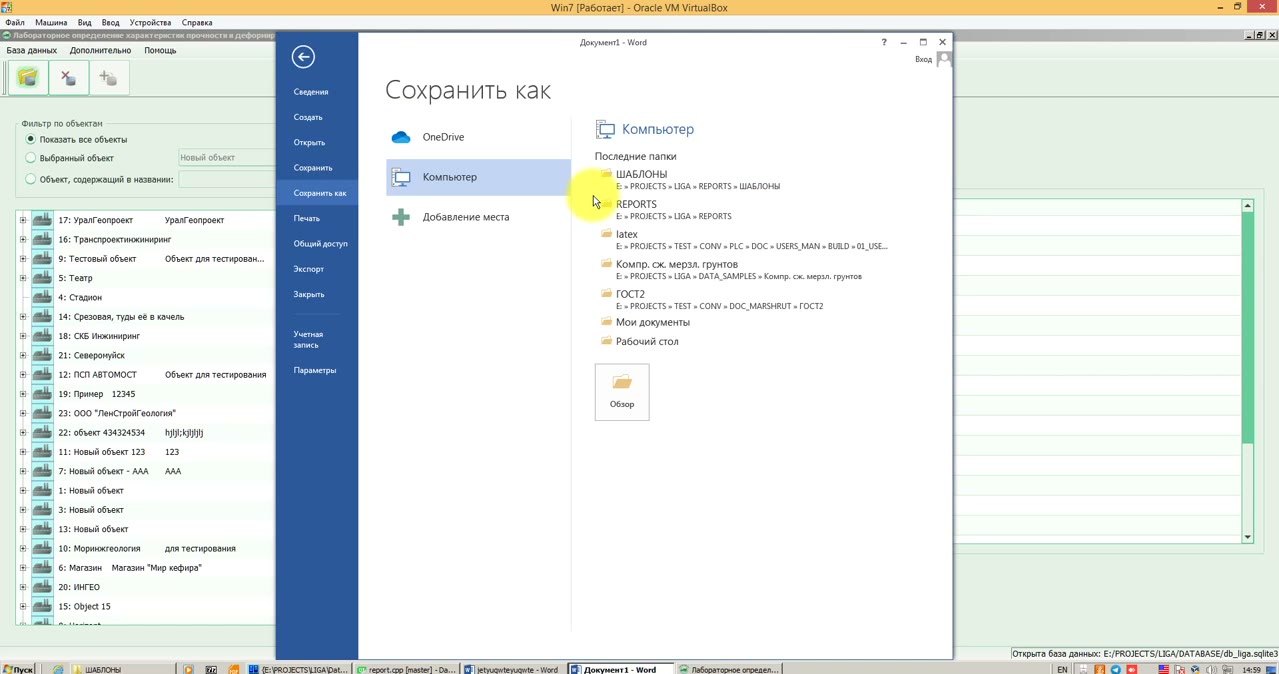Click folder icon beside Мои документы
Image resolution: width=1279 pixels, height=674 pixels.
[606, 322]
